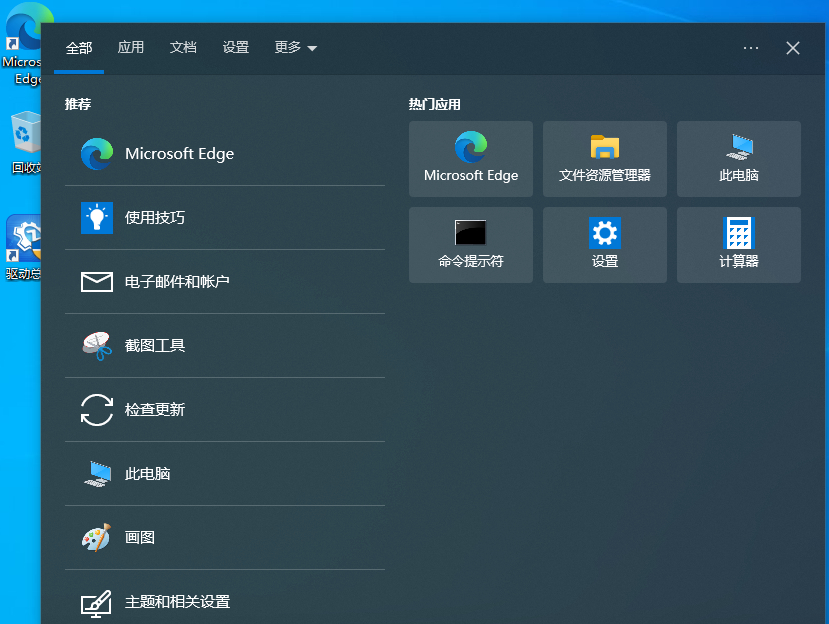Launch 文件资源管理器 from hot apps
The image size is (829, 624).
604,158
